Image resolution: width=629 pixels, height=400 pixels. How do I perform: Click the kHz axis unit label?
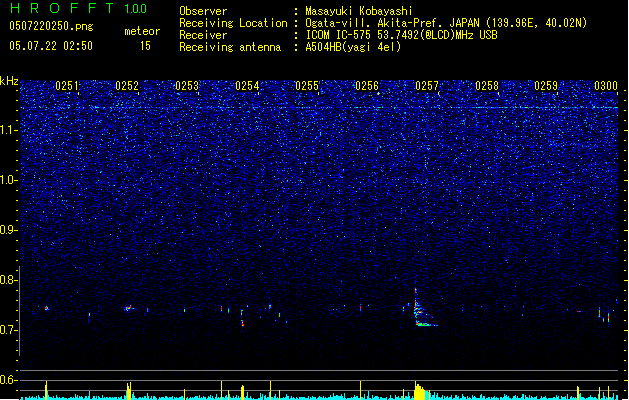click(x=9, y=81)
